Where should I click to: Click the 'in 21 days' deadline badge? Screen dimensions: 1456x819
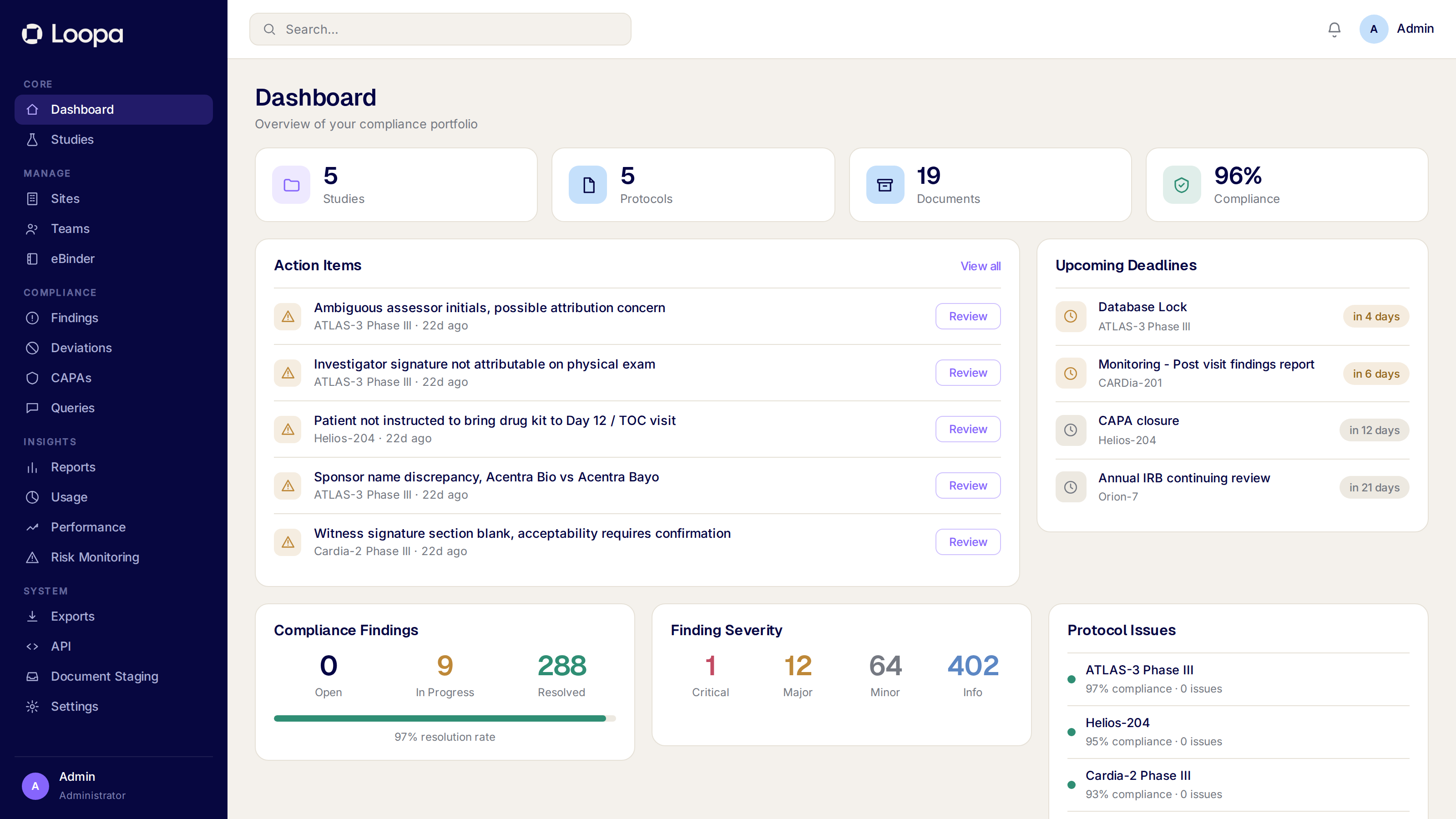coord(1375,487)
